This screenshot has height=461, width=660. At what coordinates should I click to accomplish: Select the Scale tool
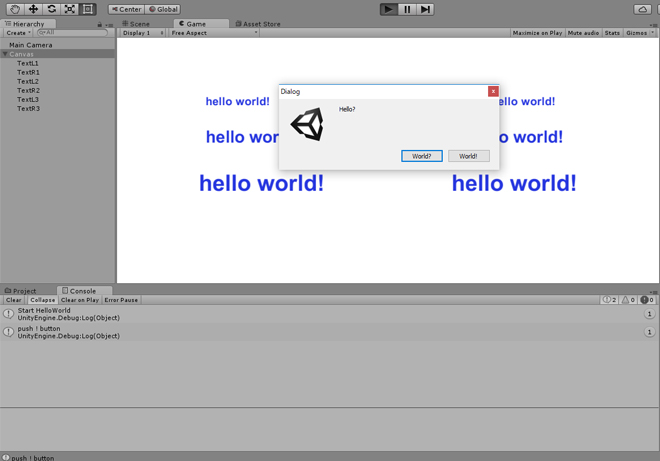point(69,9)
